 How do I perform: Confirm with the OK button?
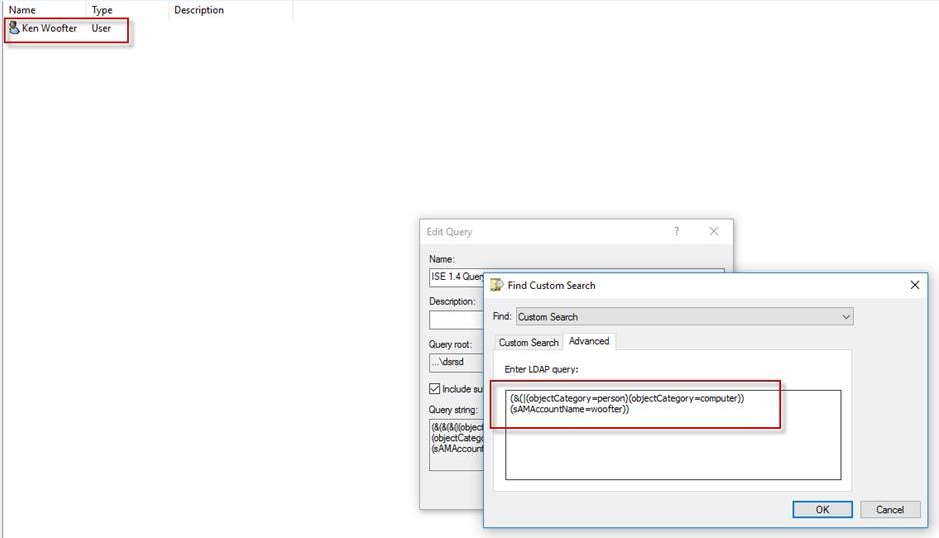point(822,509)
